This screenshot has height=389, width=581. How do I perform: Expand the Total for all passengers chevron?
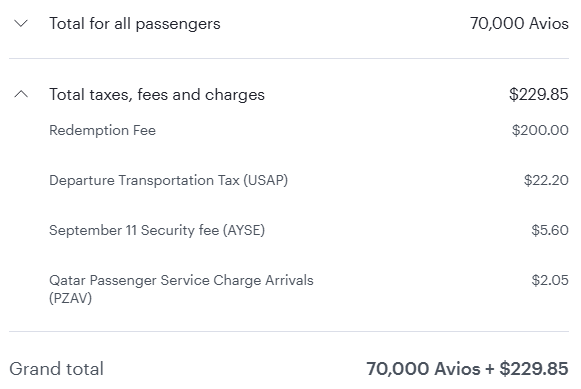(x=21, y=24)
